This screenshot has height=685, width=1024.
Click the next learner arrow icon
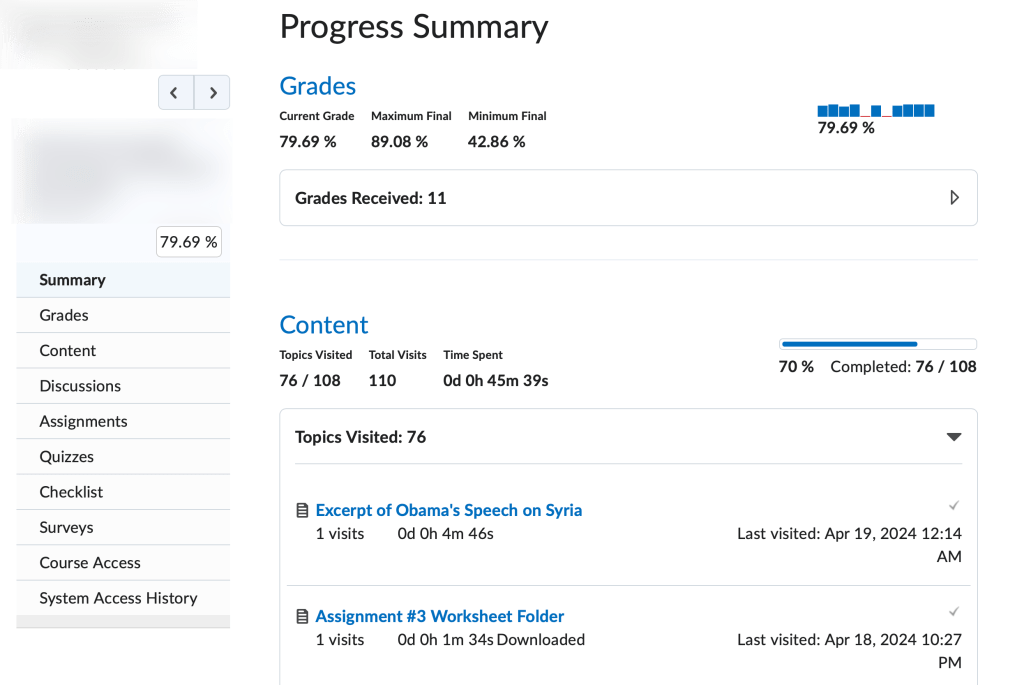[212, 92]
